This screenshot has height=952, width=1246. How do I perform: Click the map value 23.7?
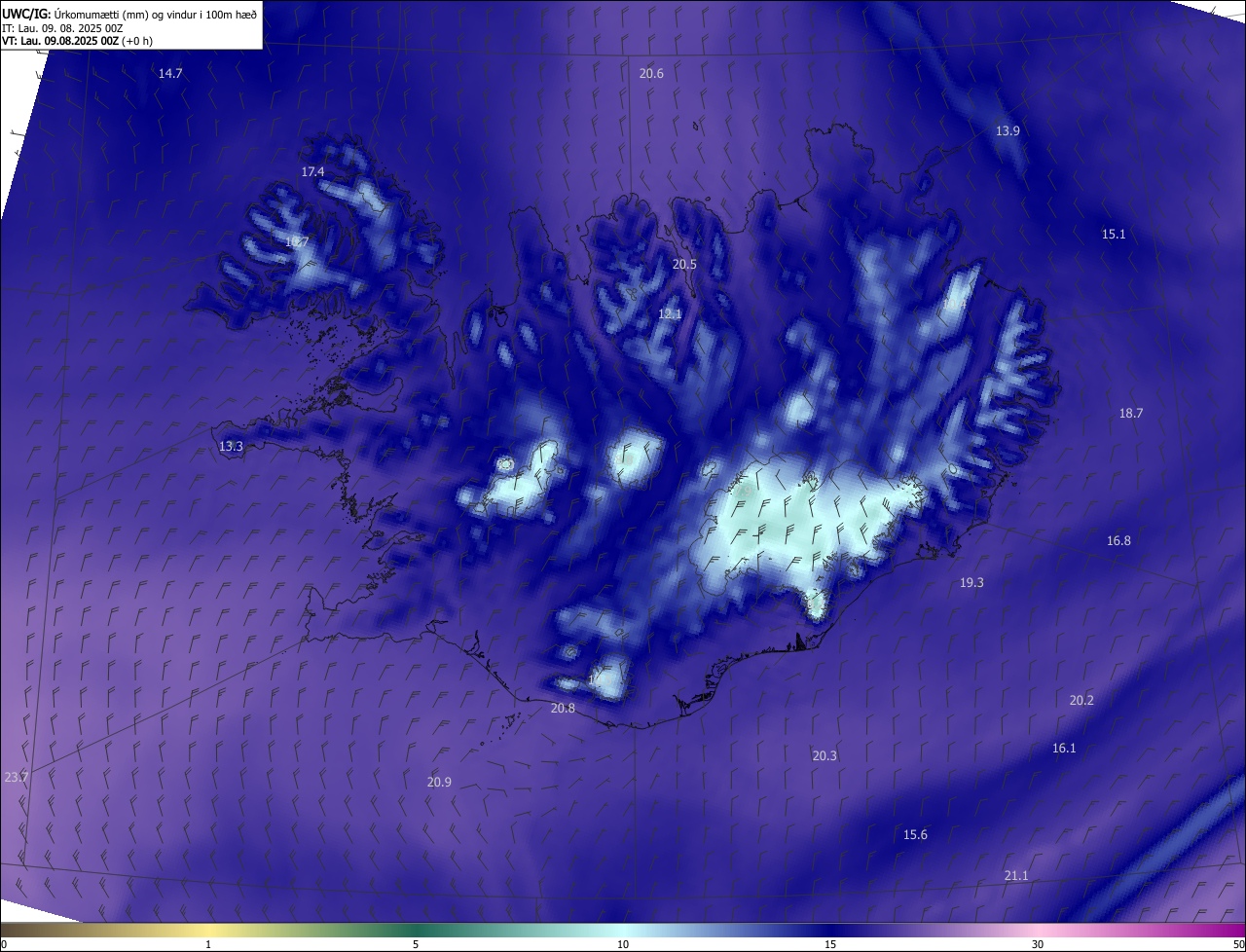(17, 777)
